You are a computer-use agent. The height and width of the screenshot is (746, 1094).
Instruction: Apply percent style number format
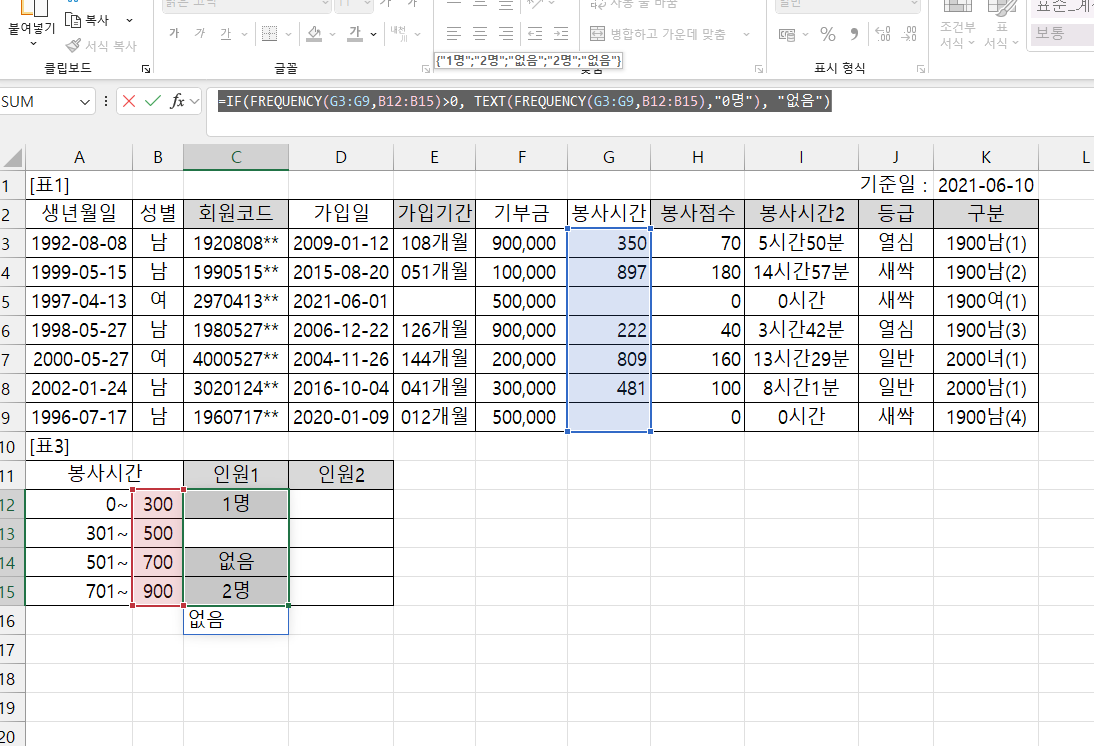point(827,34)
